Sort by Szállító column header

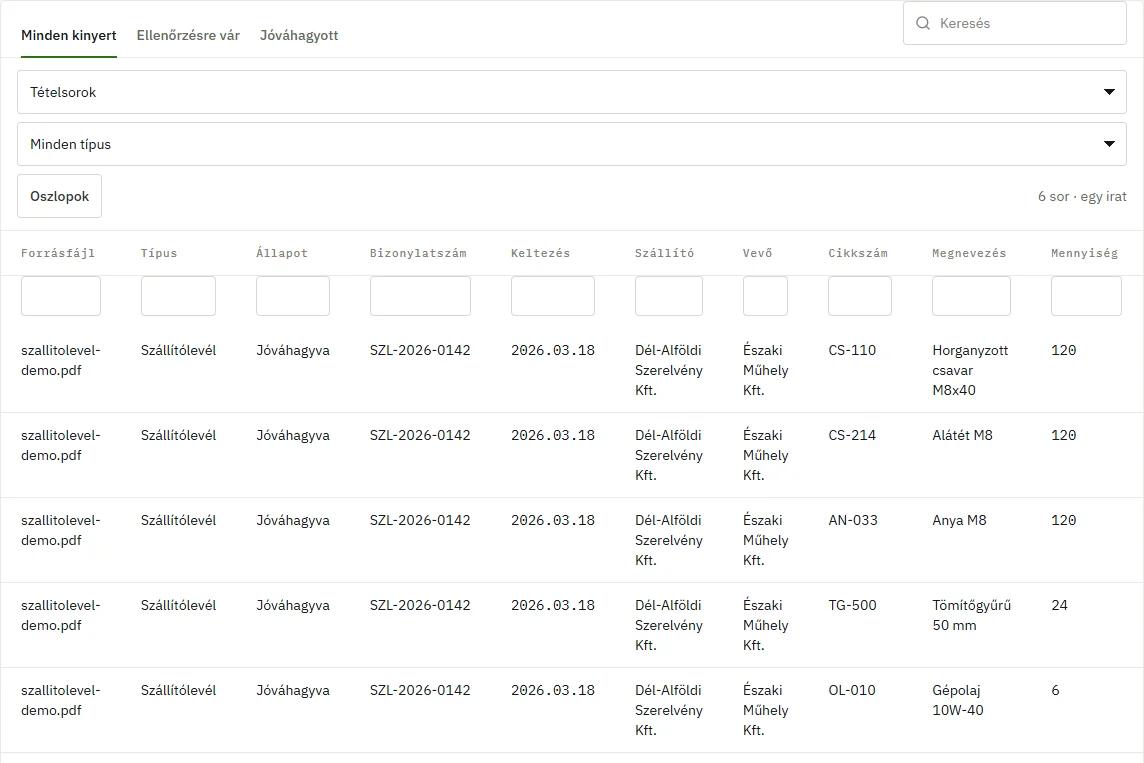coord(665,253)
